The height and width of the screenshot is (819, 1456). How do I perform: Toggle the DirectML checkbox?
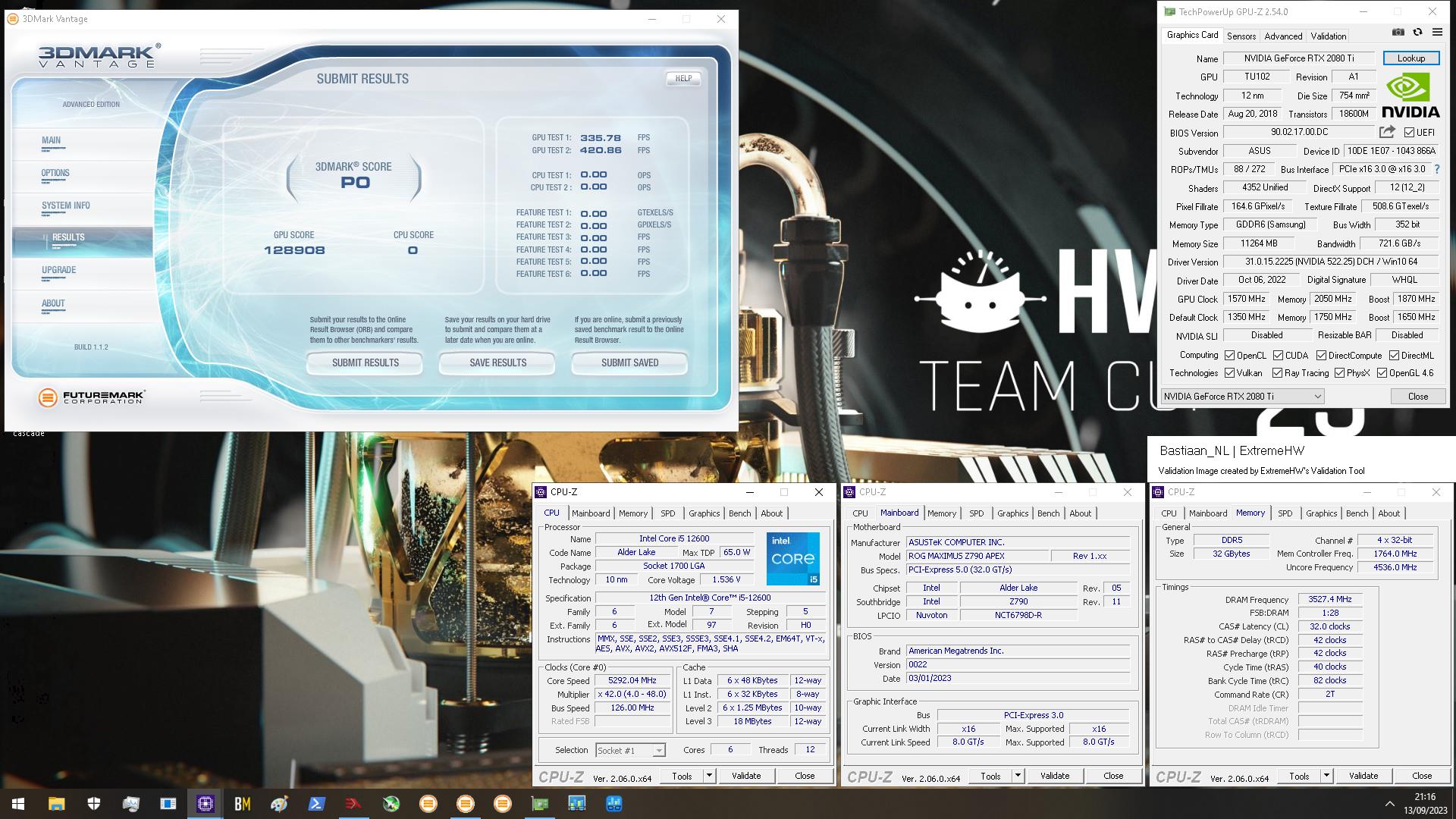(x=1394, y=355)
